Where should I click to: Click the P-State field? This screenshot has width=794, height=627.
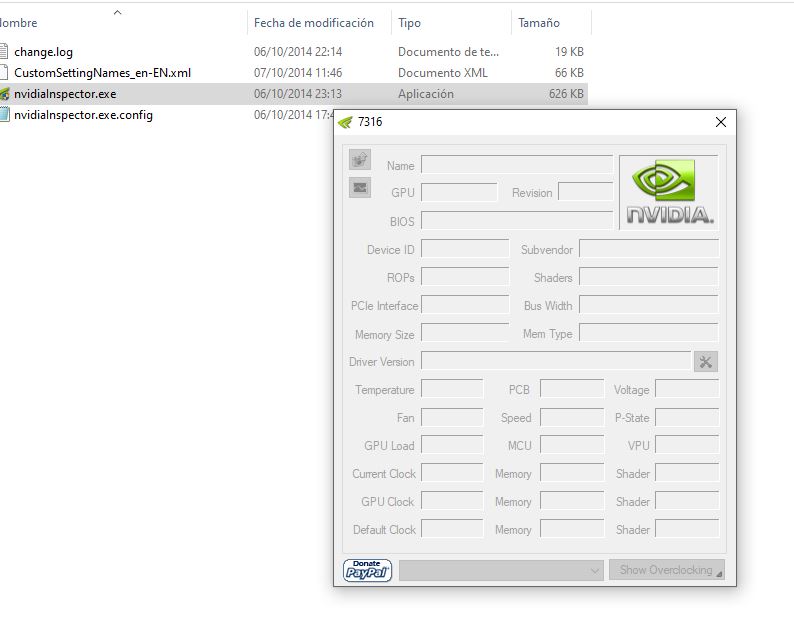click(x=687, y=417)
